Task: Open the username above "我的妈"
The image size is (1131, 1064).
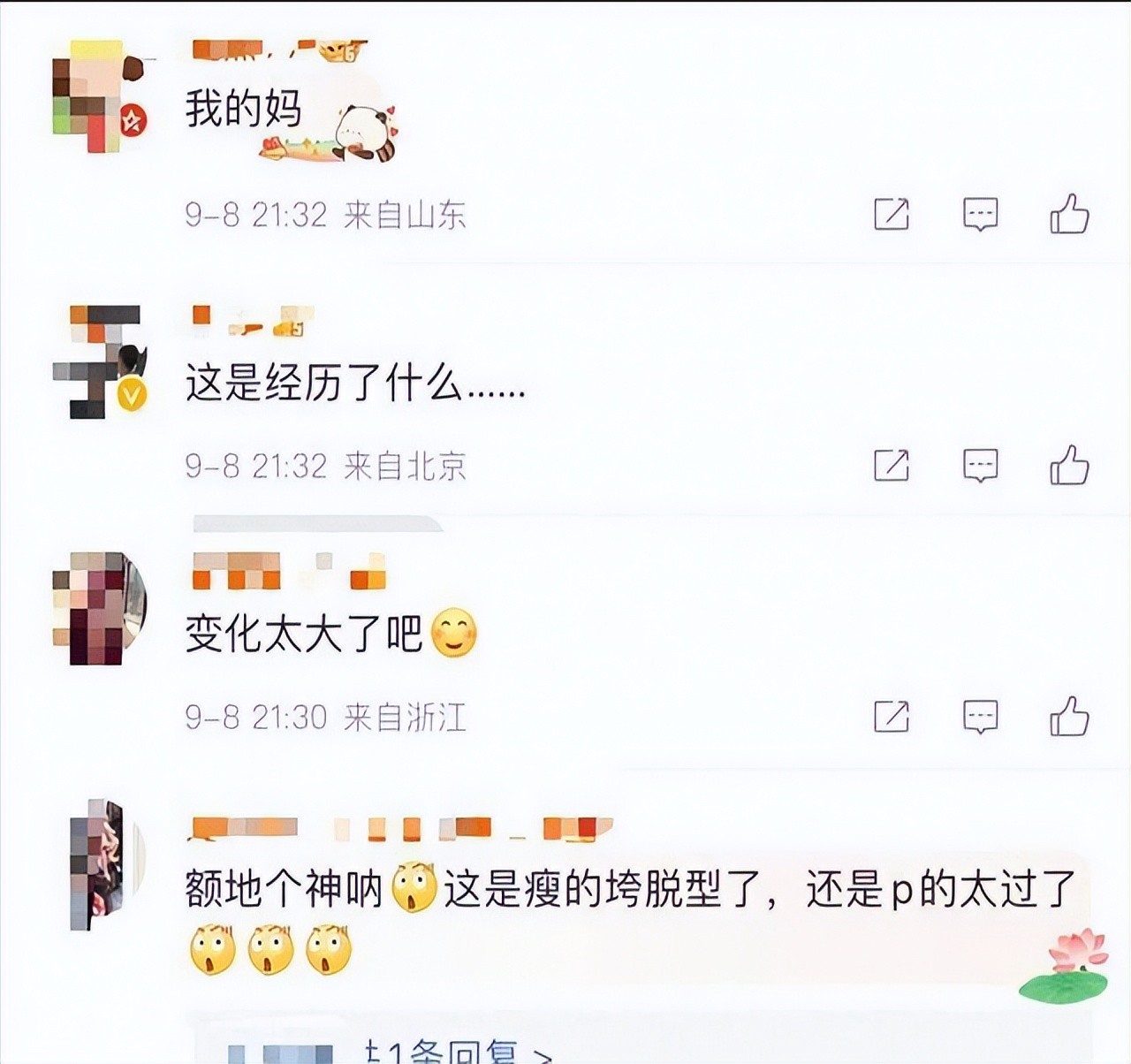Action: (278, 50)
